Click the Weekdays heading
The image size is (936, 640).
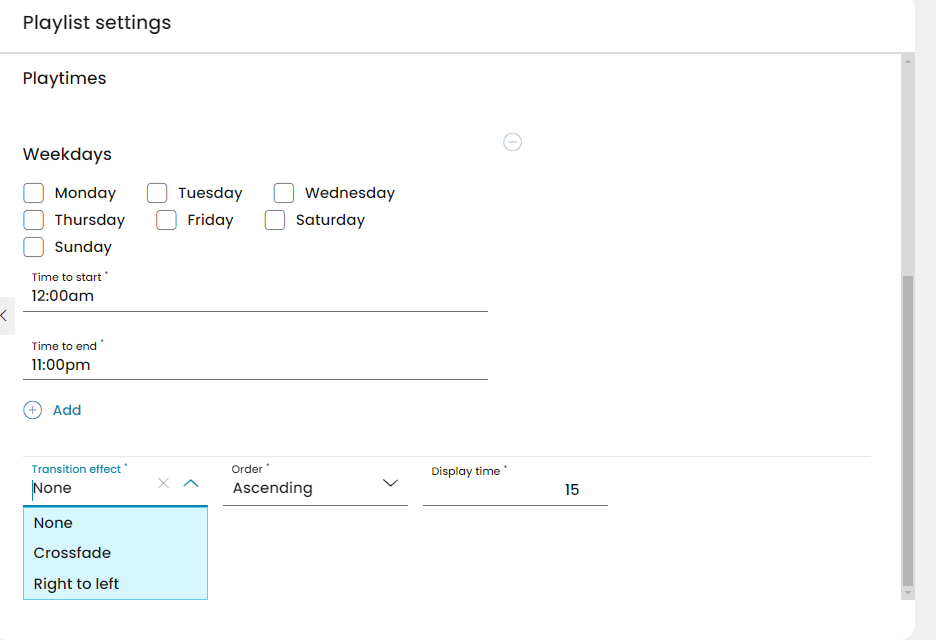click(67, 154)
